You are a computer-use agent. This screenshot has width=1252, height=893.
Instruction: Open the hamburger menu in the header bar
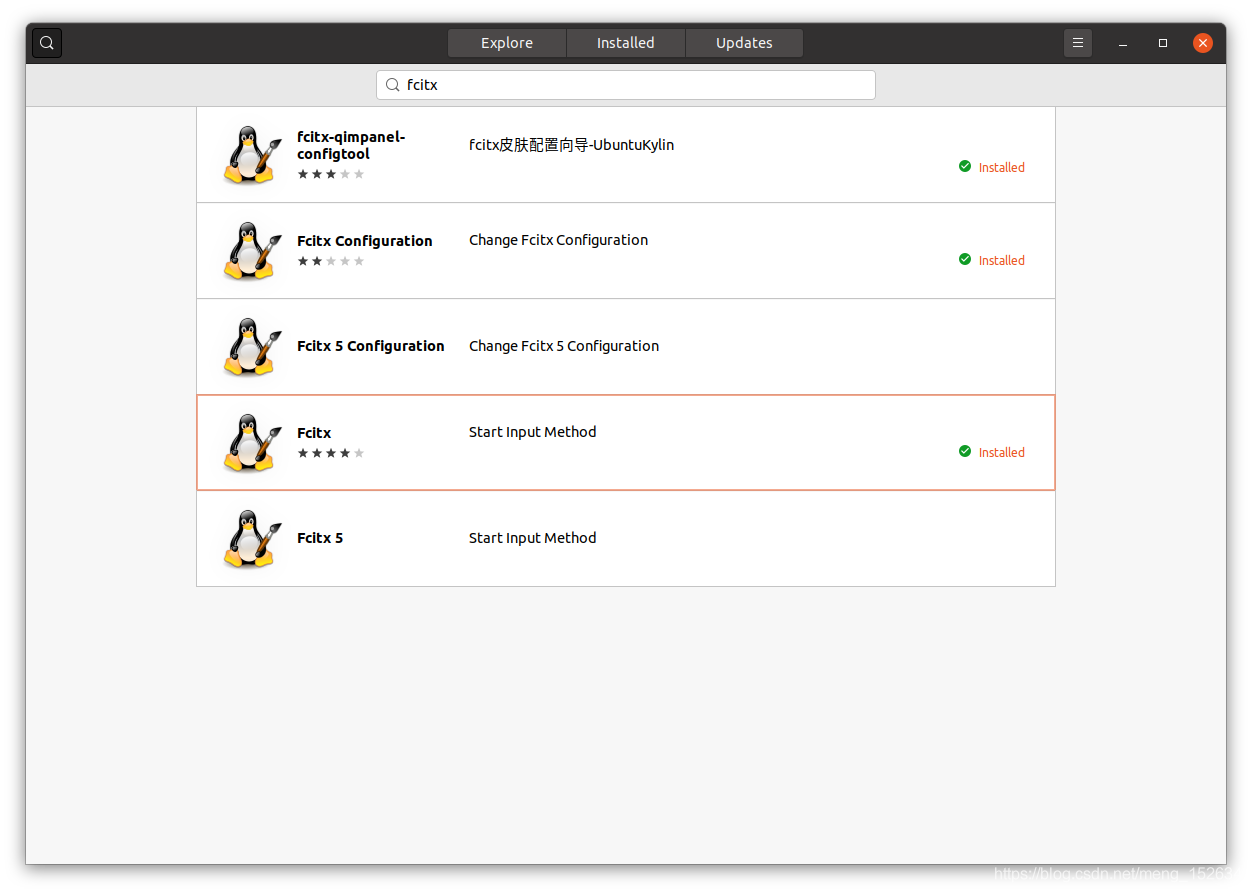[1078, 43]
